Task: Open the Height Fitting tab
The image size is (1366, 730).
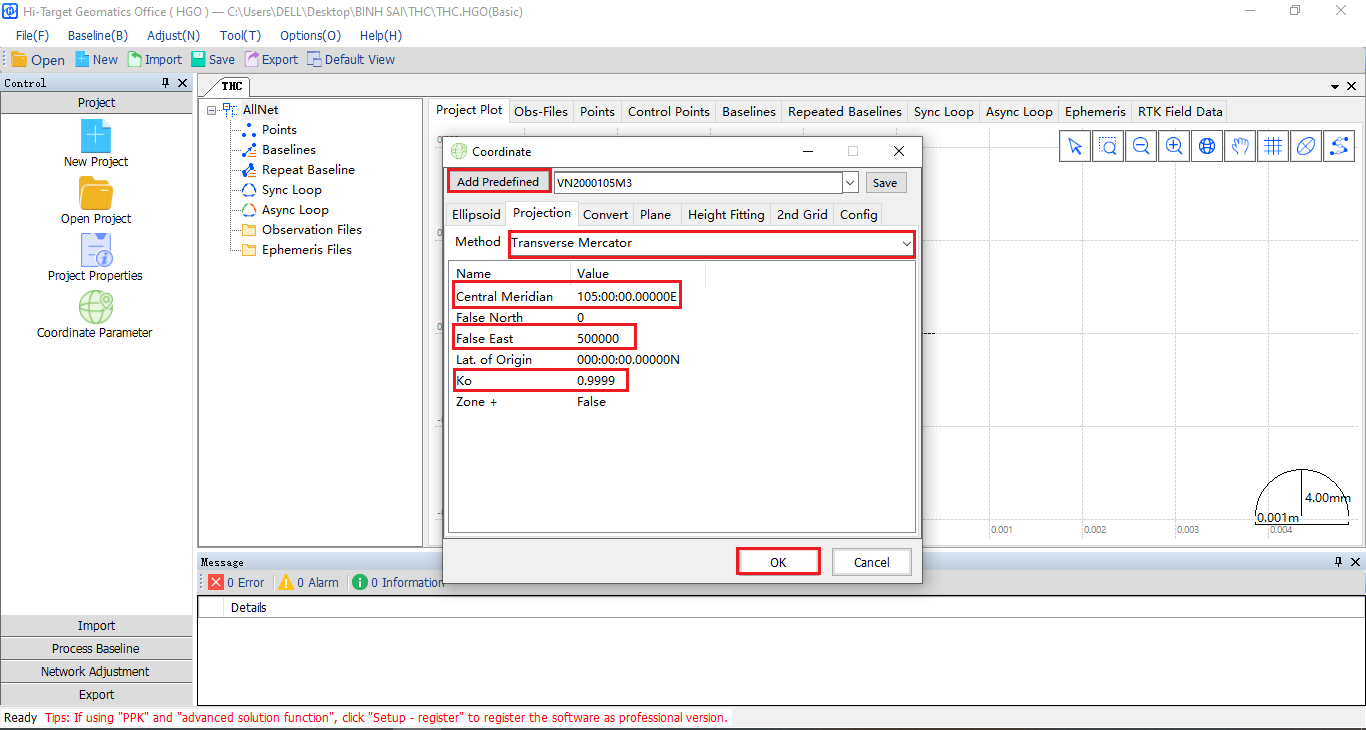Action: [x=725, y=214]
